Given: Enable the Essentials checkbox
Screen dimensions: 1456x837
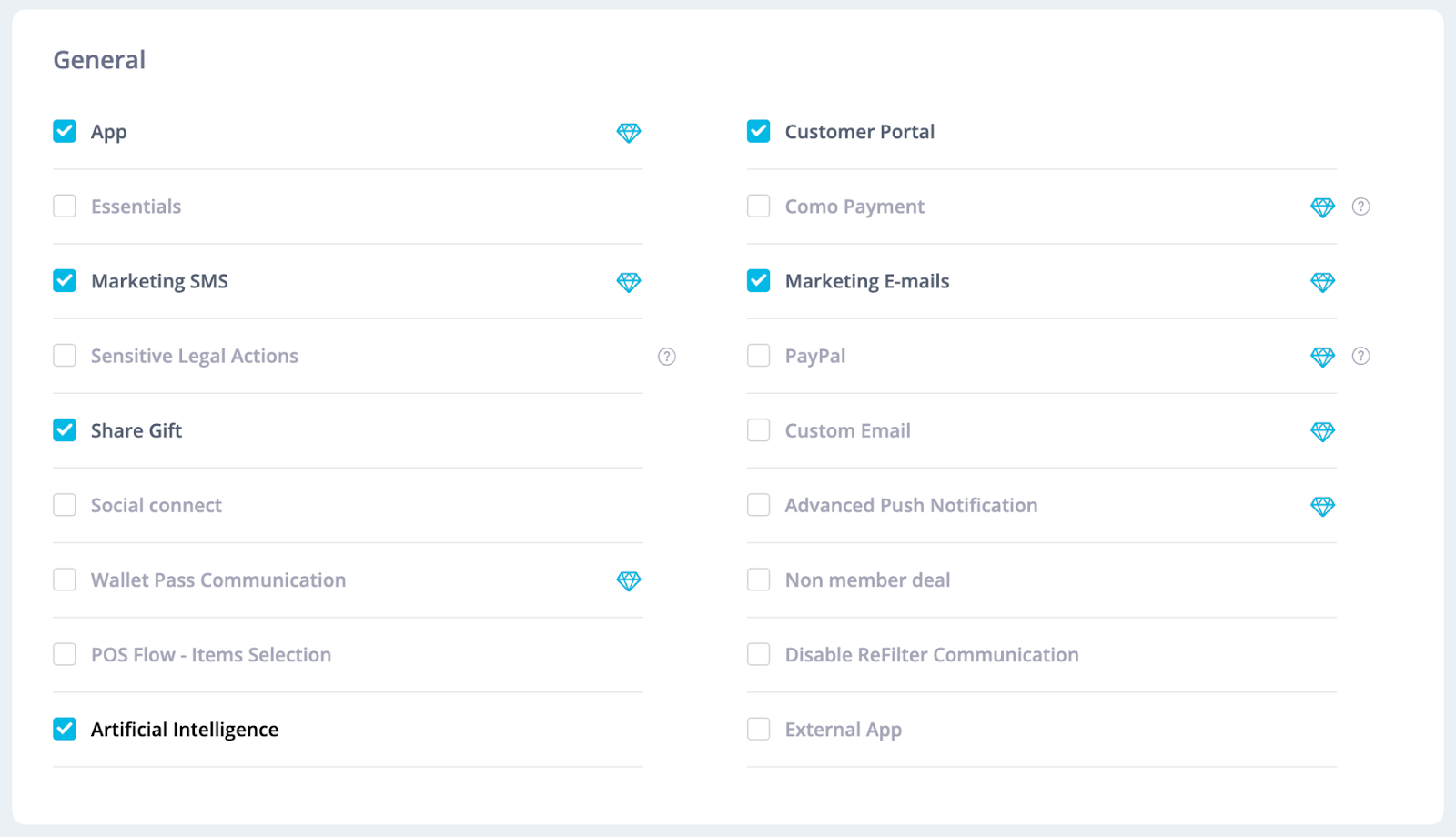Looking at the screenshot, I should [65, 206].
